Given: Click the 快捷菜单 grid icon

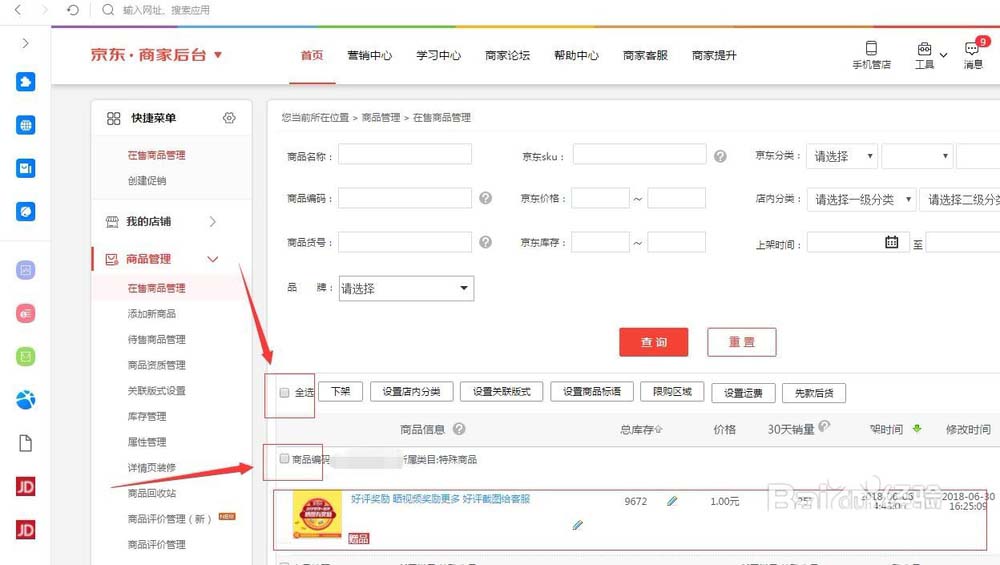Looking at the screenshot, I should point(114,119).
